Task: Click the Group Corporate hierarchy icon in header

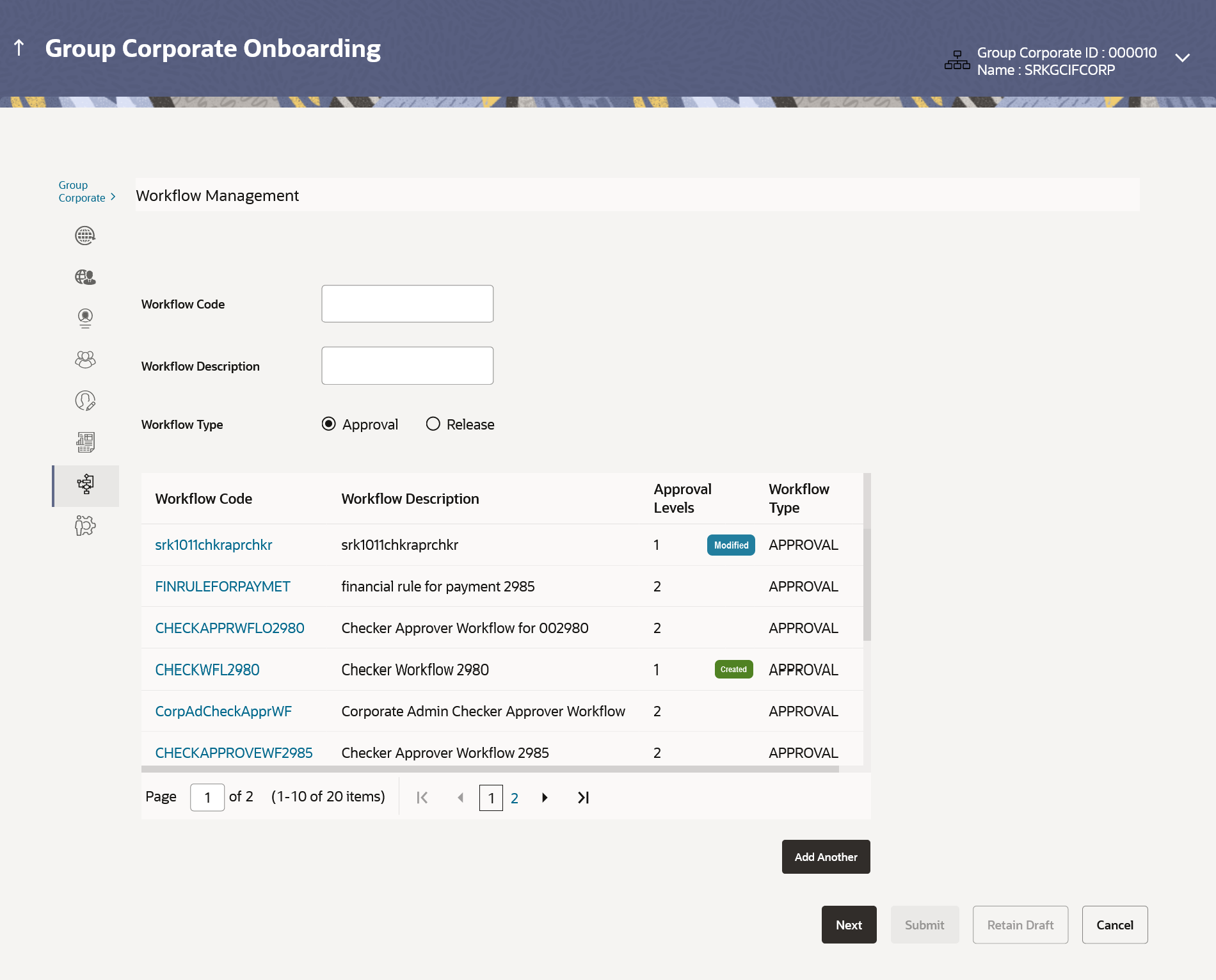Action: (x=957, y=61)
